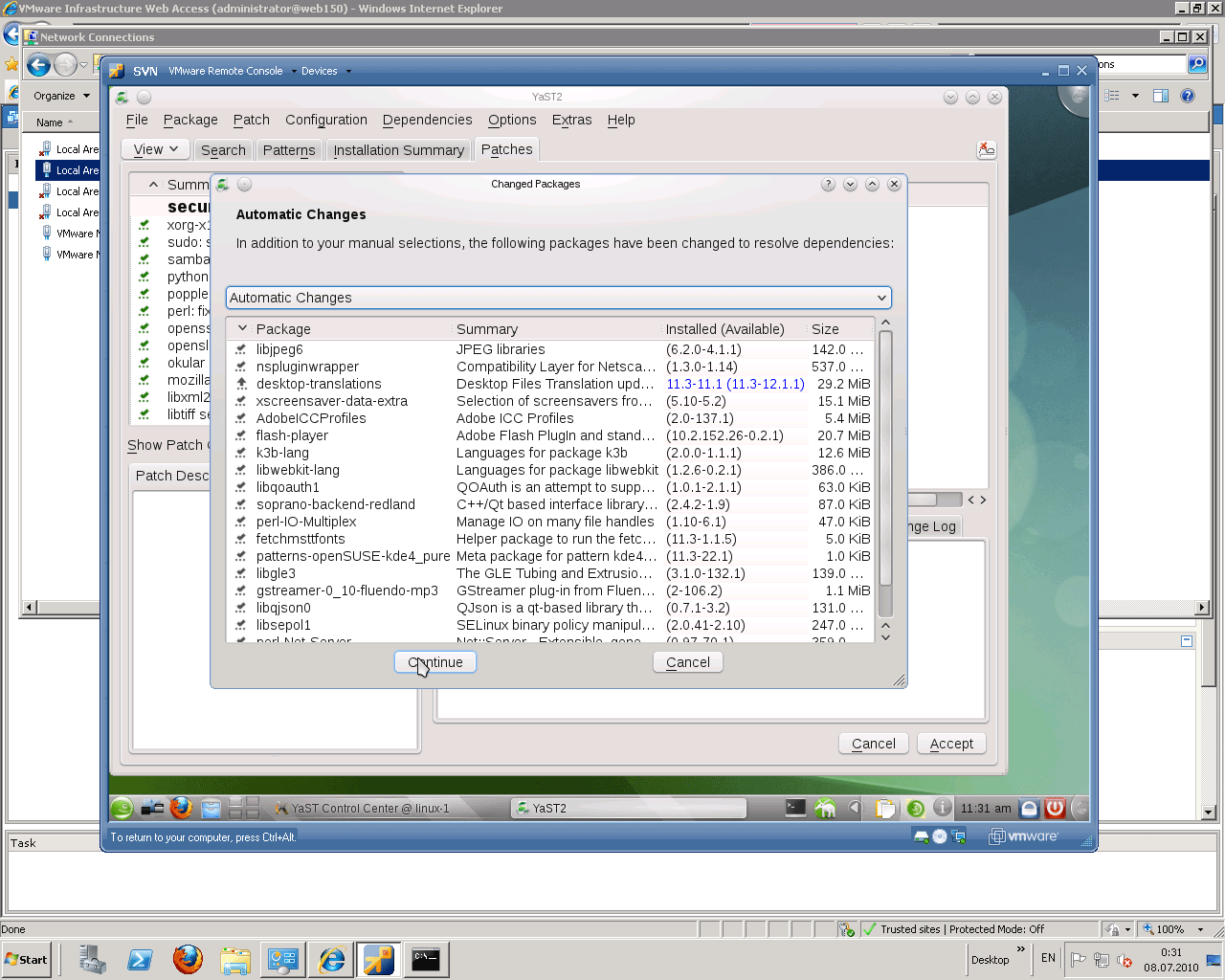Toggle status icon for k3b-lang package
1225x980 pixels.
click(241, 453)
